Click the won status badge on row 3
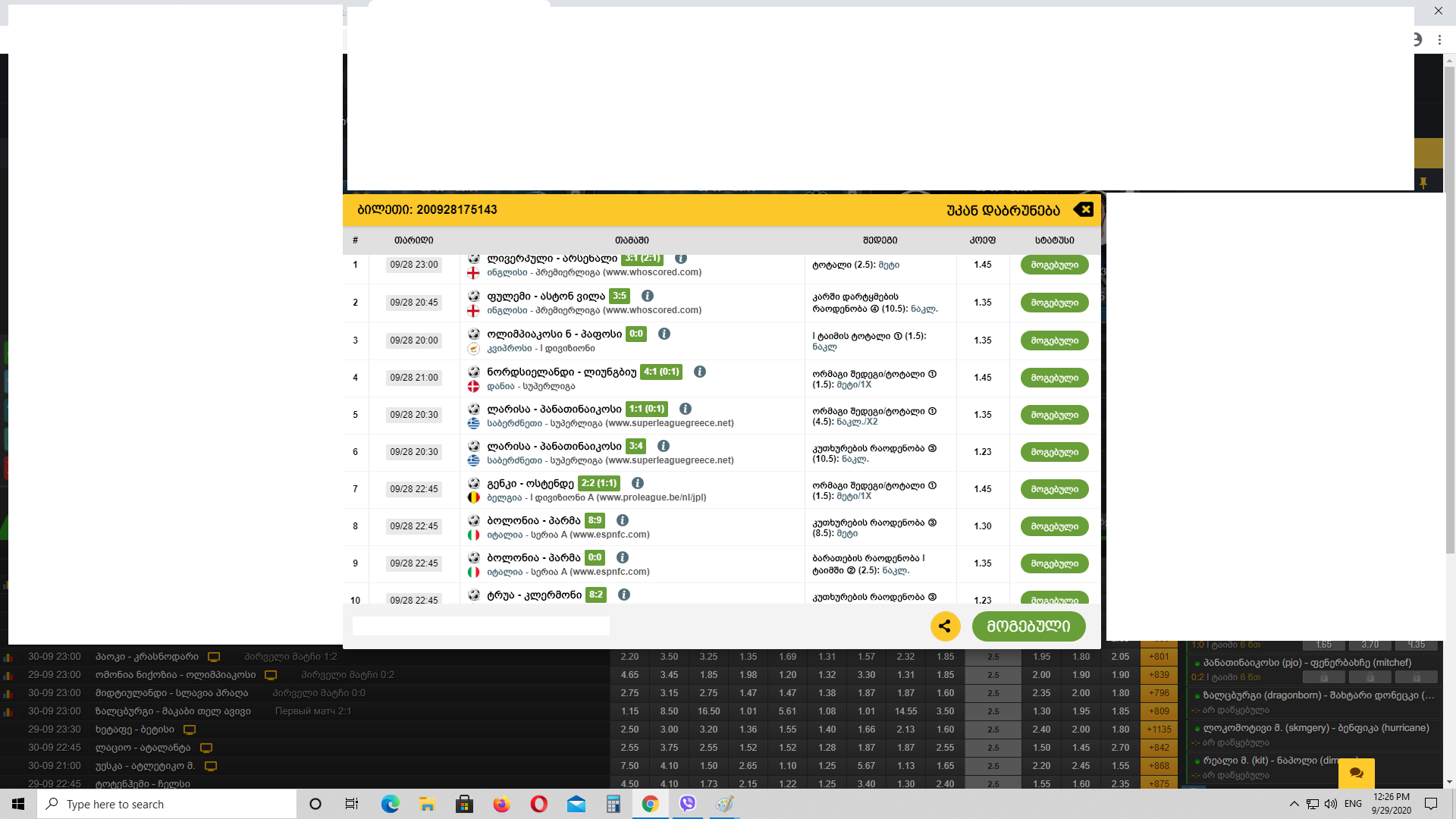Screen dimensions: 1456x819 click(1054, 340)
